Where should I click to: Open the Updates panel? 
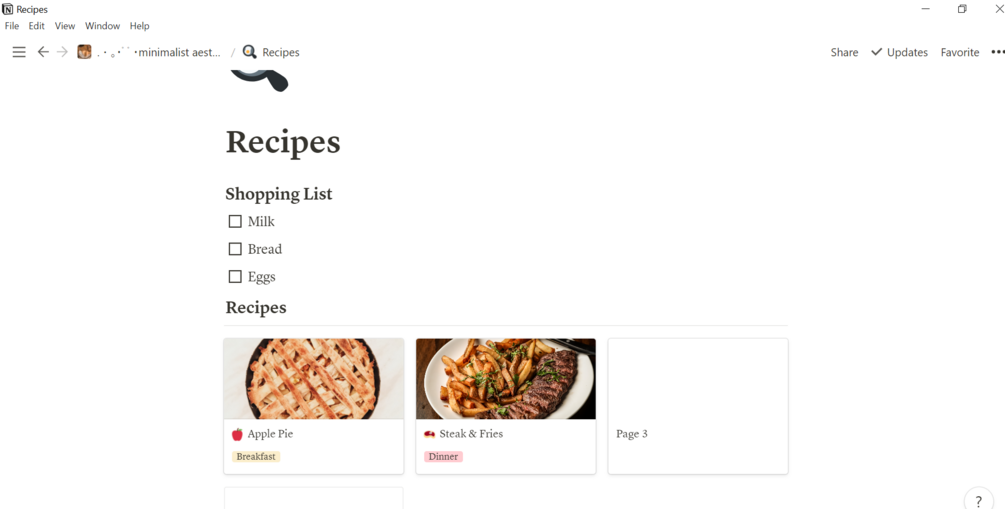coord(899,53)
